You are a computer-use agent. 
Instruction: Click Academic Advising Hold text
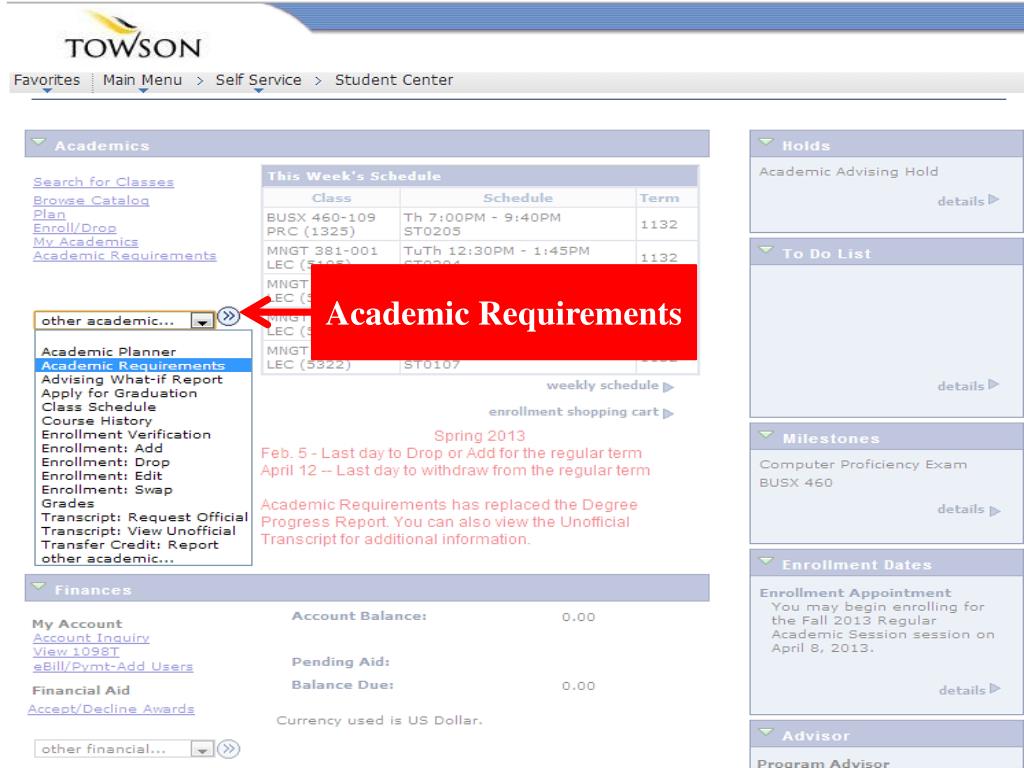(x=848, y=172)
